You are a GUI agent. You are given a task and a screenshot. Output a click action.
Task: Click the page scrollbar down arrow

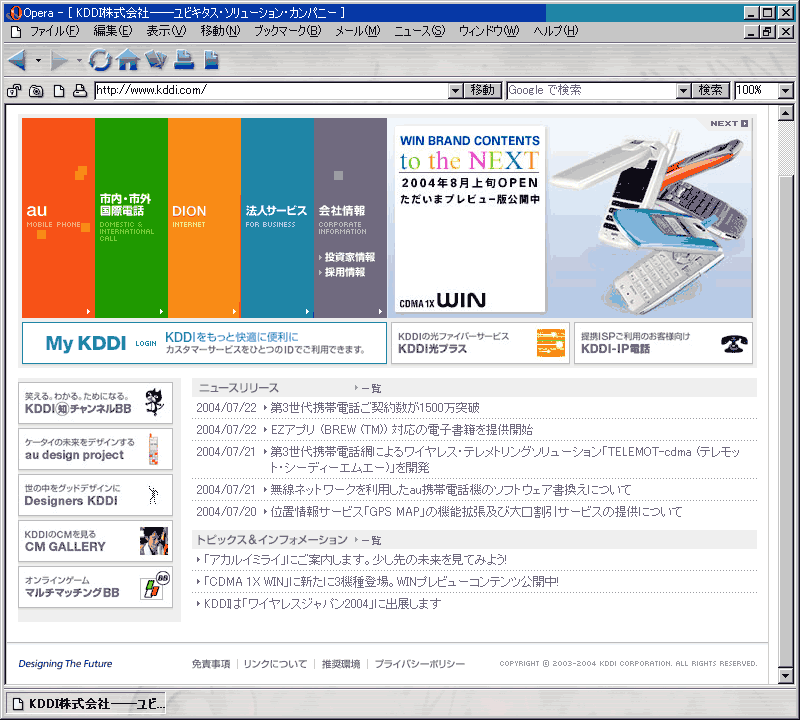point(785,676)
